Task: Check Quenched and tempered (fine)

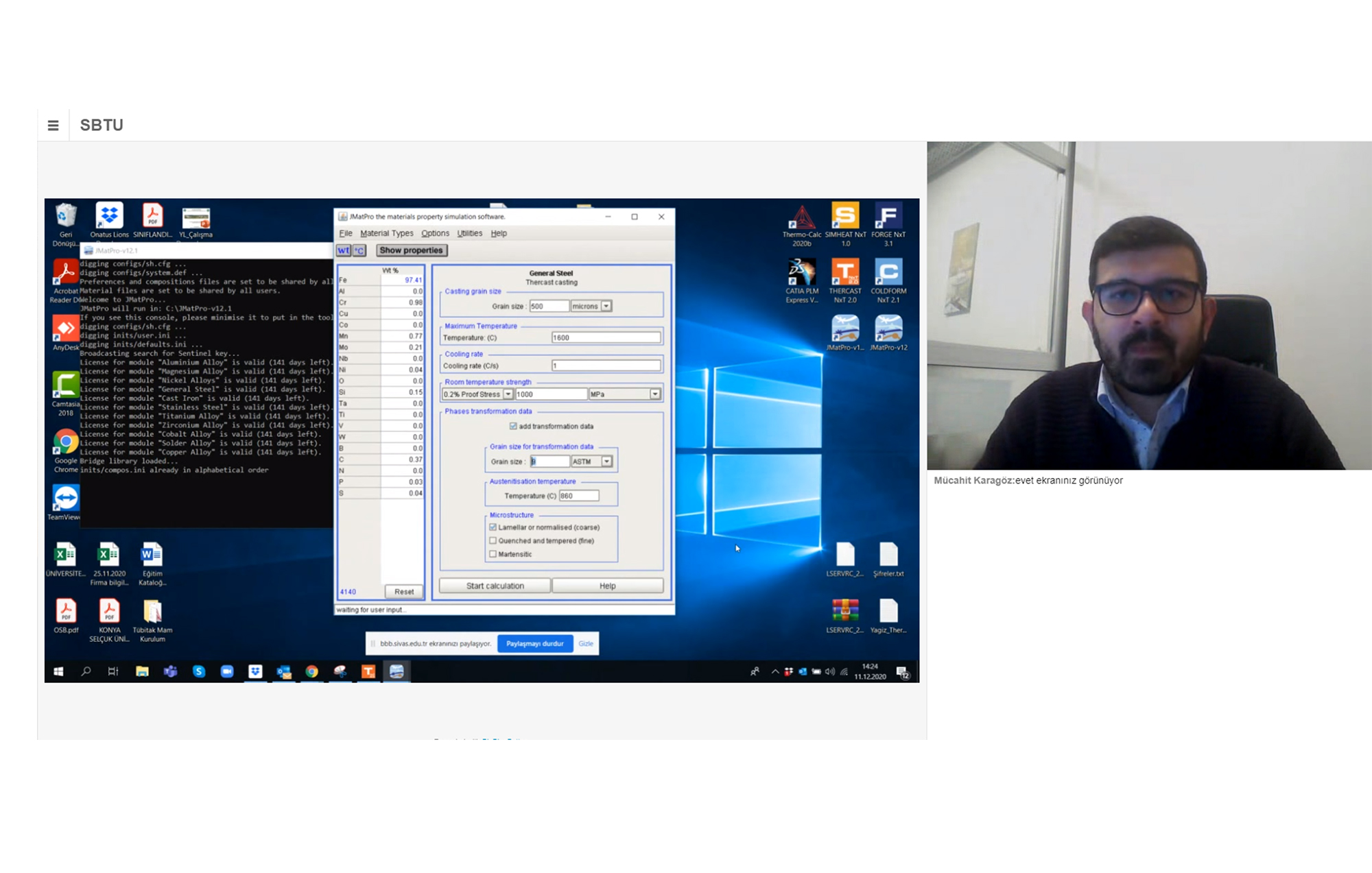Action: coord(493,540)
